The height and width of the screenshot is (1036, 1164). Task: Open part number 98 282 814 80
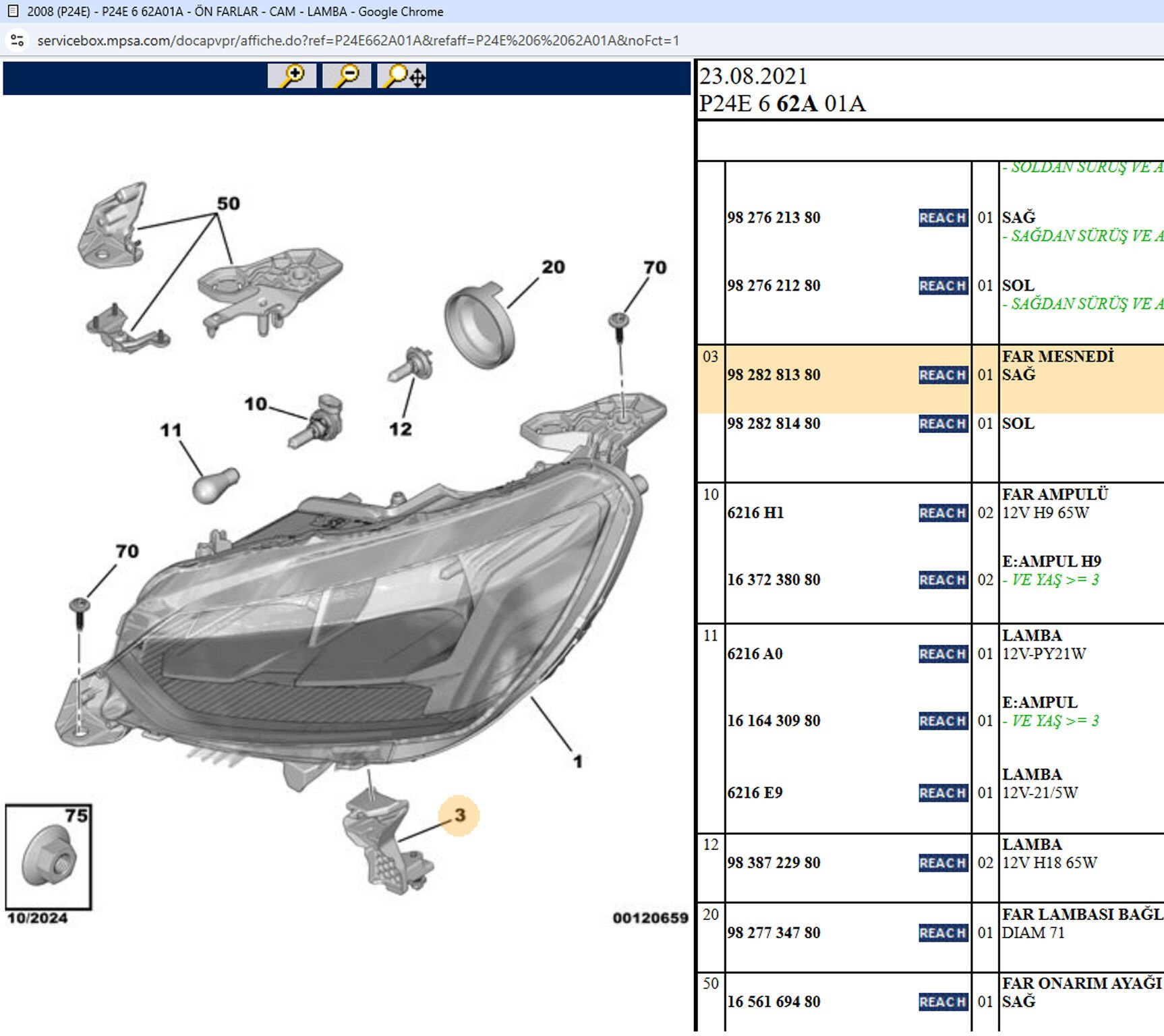pos(774,424)
